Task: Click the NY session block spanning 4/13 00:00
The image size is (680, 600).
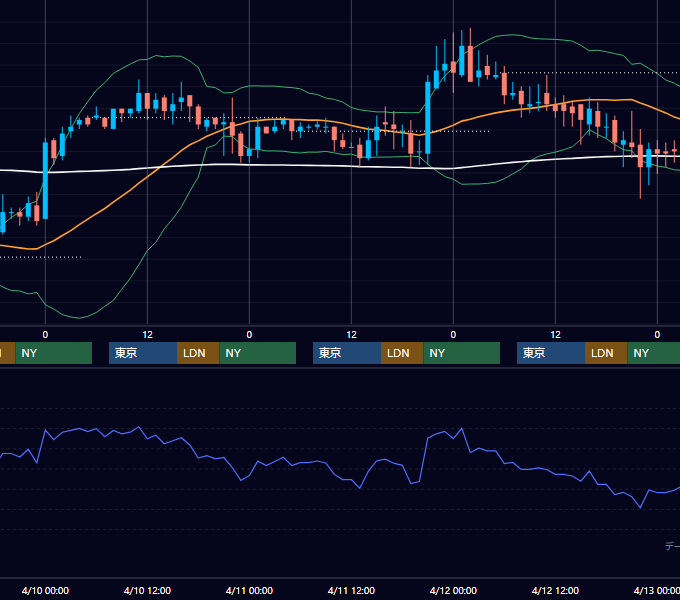Action: 654,353
